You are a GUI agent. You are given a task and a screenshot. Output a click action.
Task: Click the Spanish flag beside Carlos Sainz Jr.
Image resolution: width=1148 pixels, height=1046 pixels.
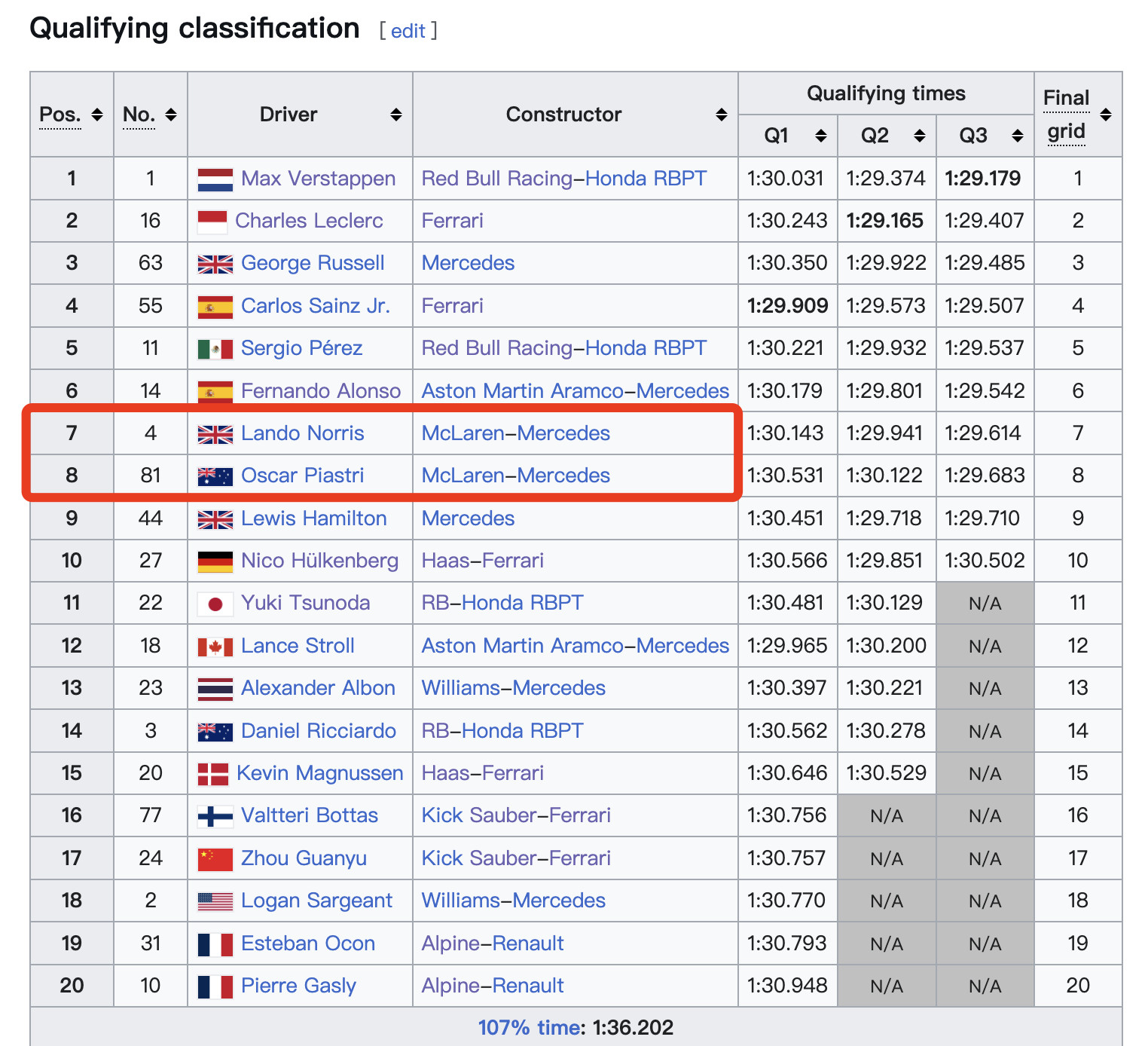point(215,307)
